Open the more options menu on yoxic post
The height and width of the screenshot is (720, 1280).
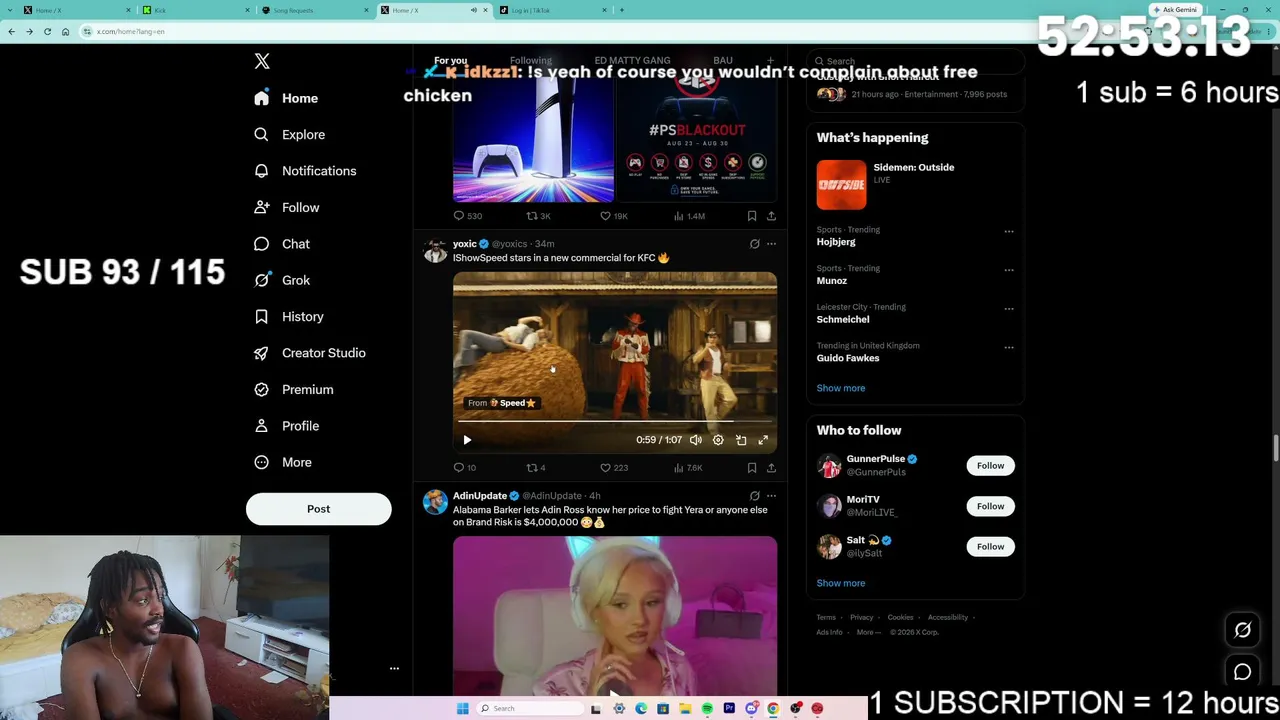(x=771, y=244)
